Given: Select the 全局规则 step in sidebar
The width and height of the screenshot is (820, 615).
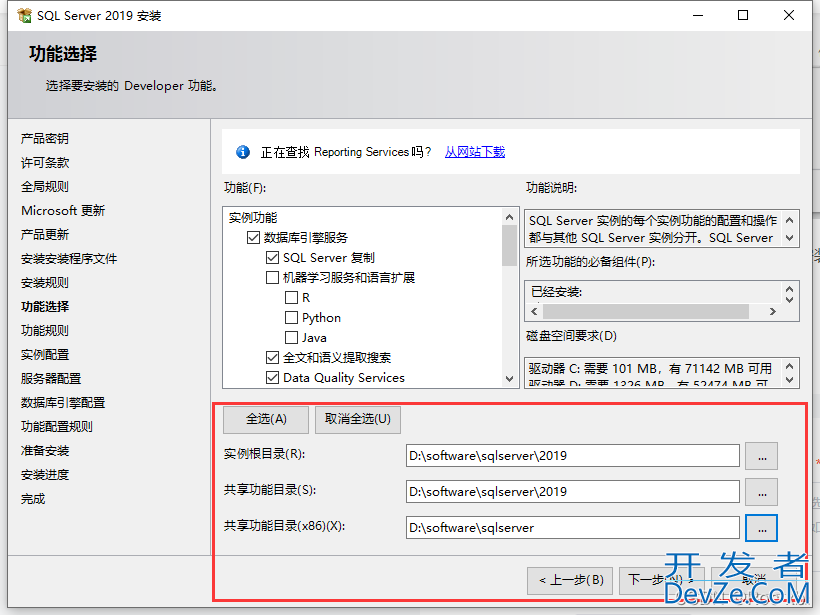Looking at the screenshot, I should (x=45, y=187).
